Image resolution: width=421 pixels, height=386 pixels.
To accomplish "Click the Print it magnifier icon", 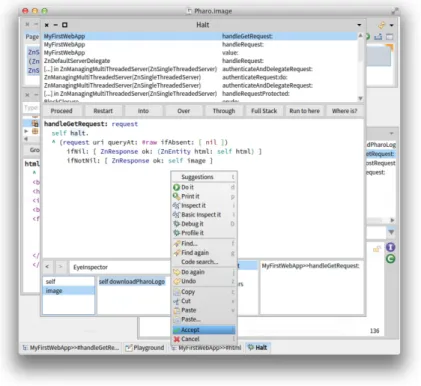I will [176, 196].
